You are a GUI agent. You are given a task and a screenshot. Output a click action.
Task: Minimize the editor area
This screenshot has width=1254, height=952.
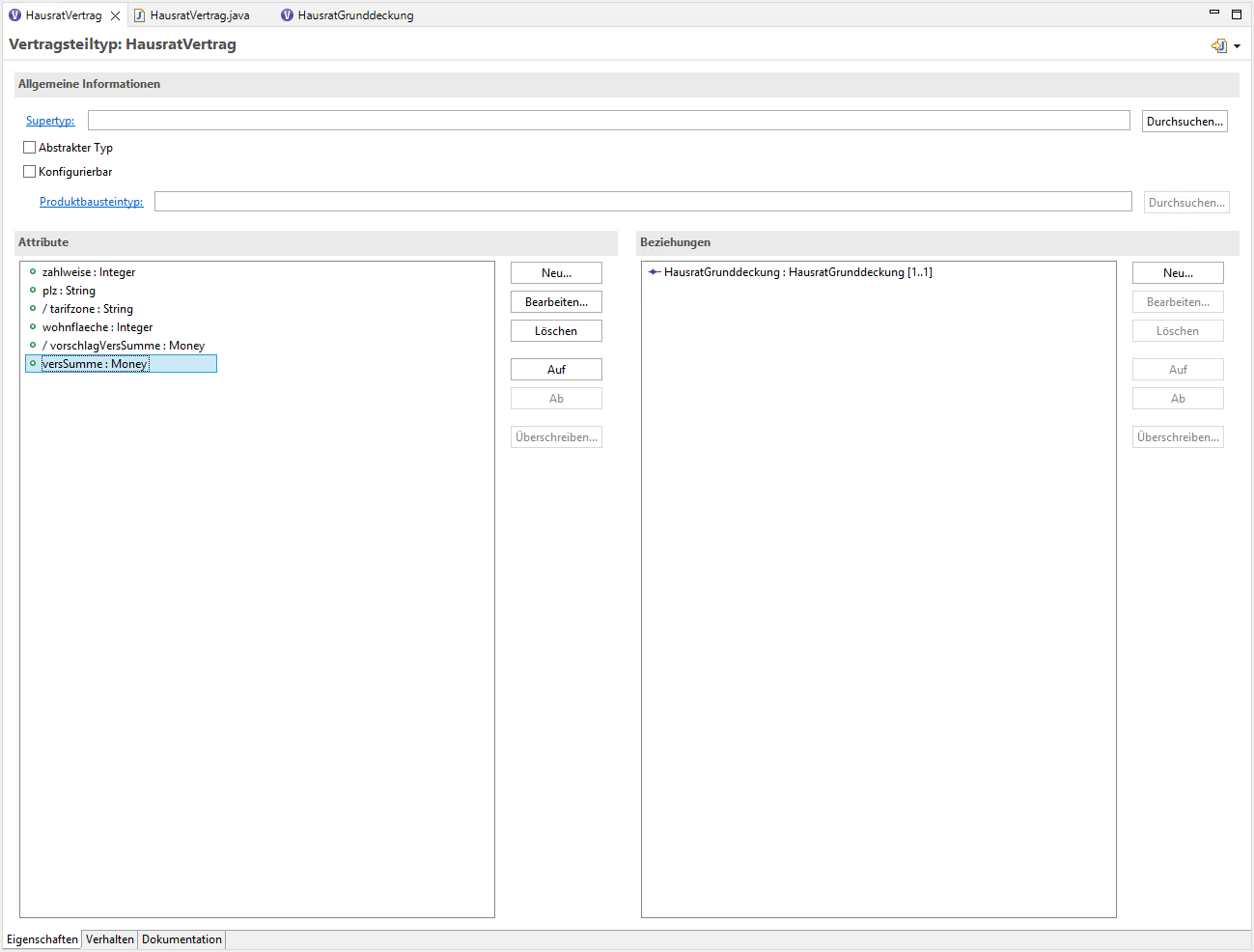[x=1214, y=13]
